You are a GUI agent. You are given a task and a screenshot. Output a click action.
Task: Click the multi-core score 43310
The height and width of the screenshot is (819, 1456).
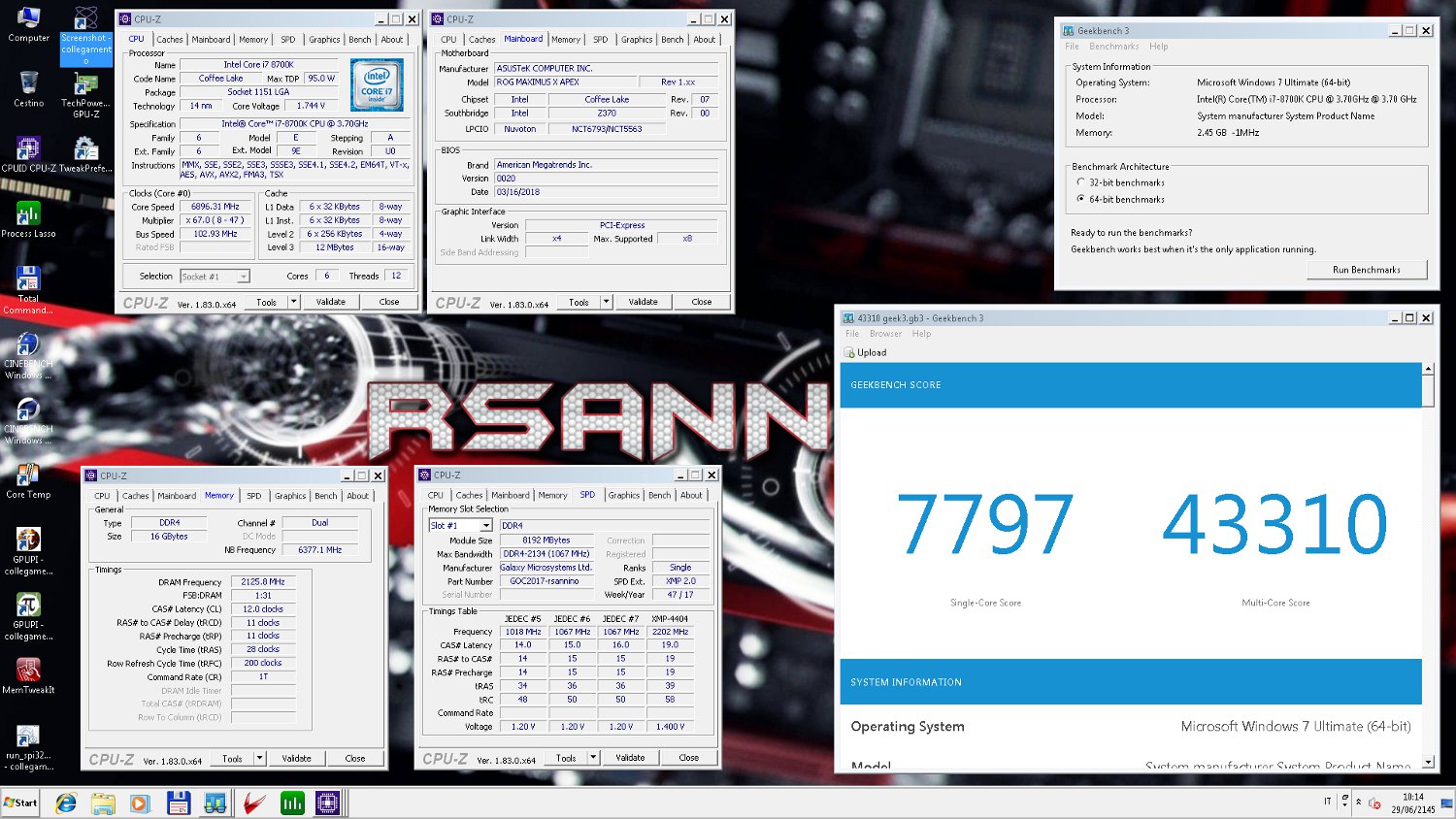pyautogui.click(x=1274, y=524)
